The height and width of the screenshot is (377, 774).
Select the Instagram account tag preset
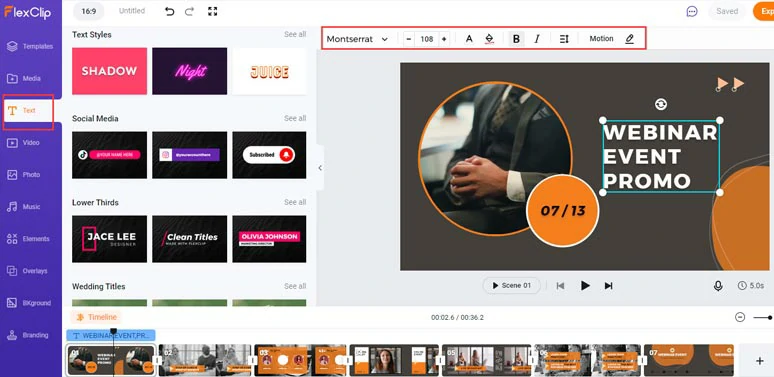[x=190, y=155]
